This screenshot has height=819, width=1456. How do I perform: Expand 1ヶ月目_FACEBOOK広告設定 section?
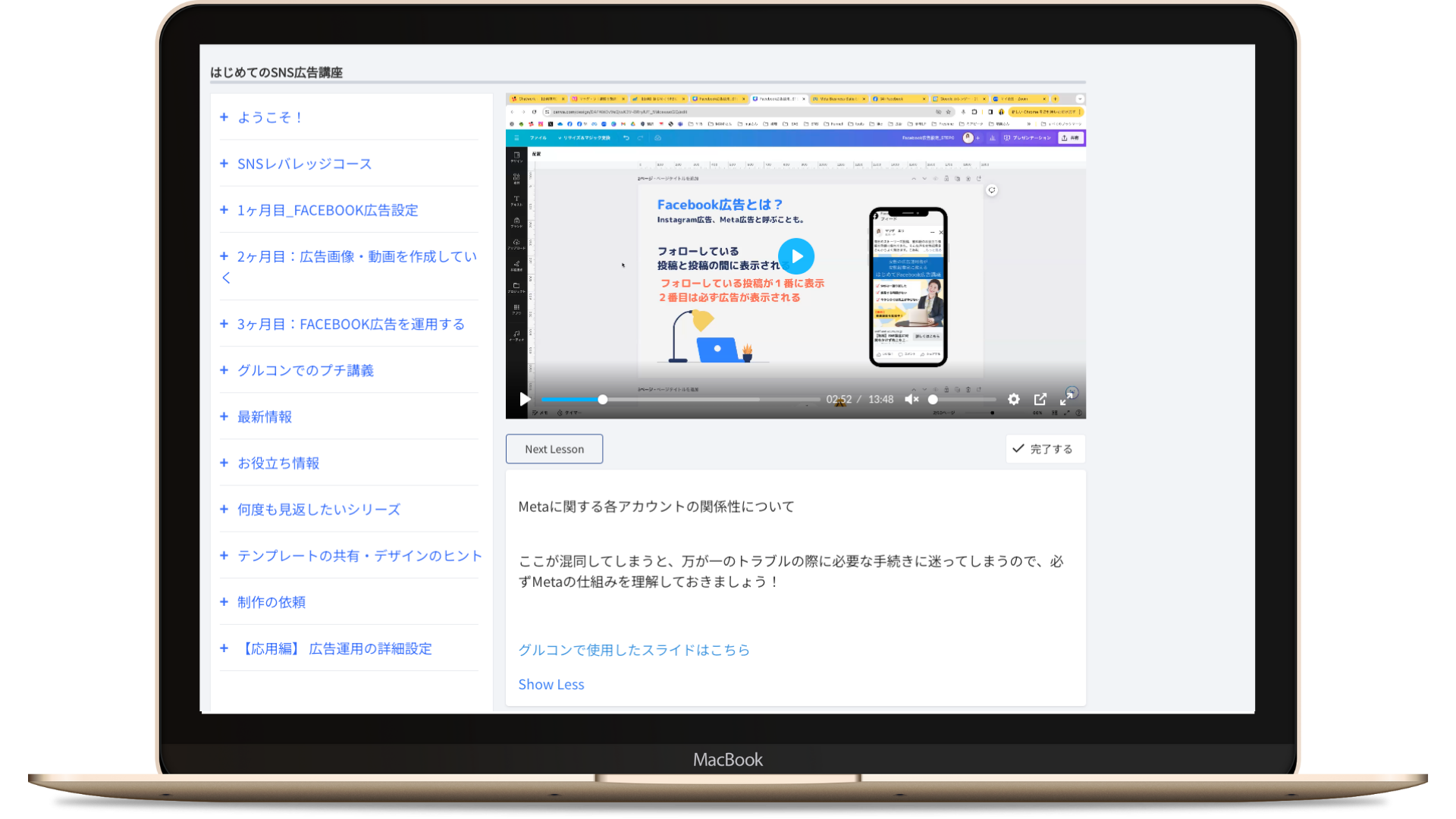328,210
